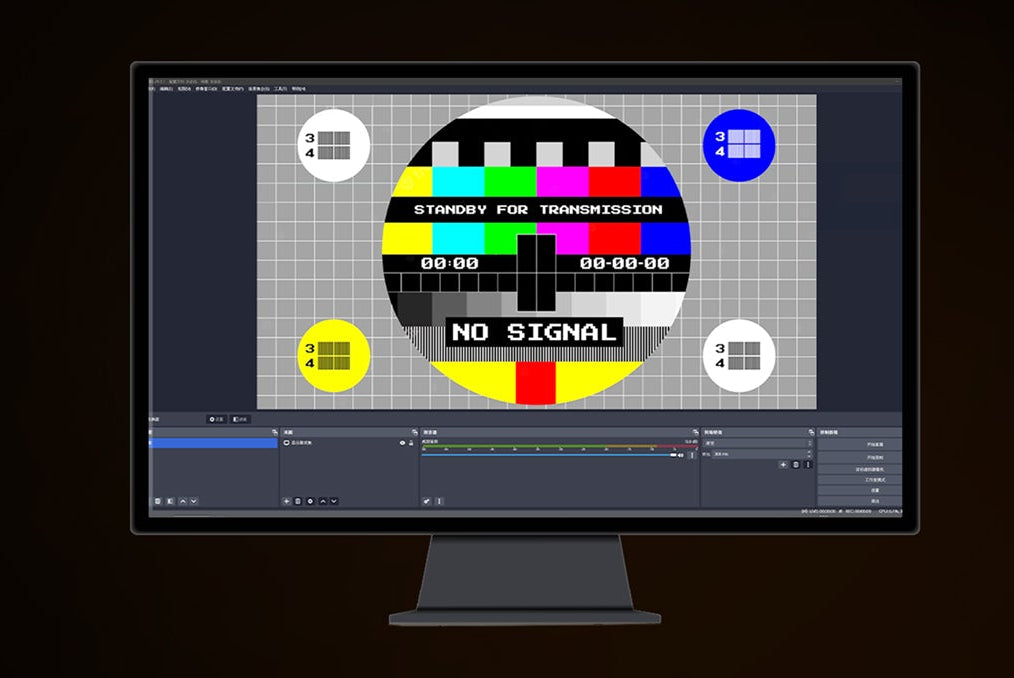Toggle visibility eye of the display capture source

(402, 442)
